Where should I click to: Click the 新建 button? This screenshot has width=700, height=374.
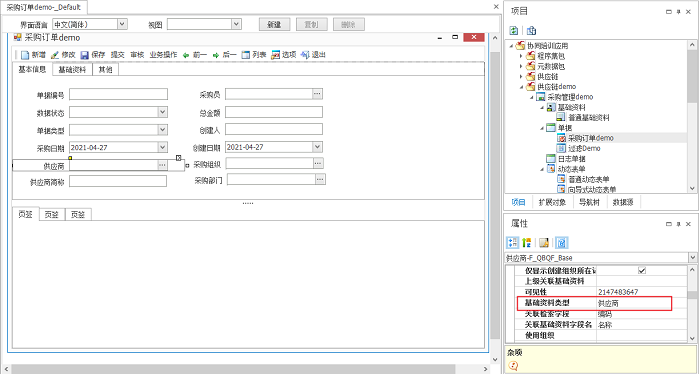click(x=274, y=25)
